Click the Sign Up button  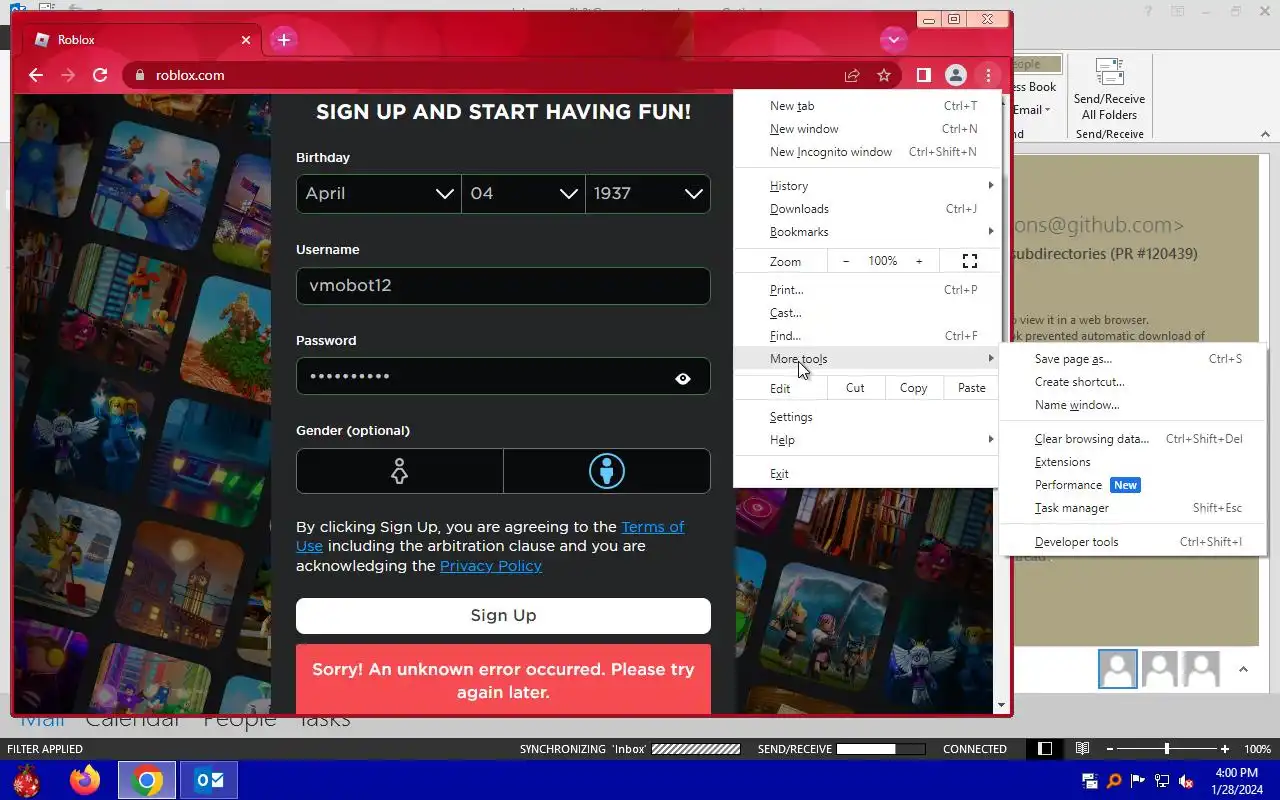(x=503, y=616)
